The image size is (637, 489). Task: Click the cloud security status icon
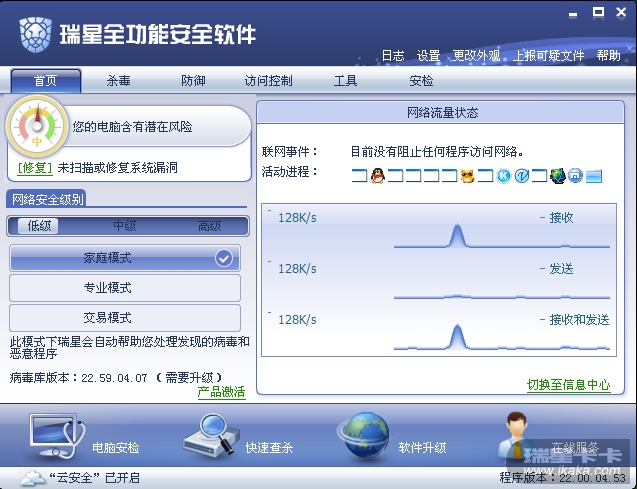pos(32,478)
